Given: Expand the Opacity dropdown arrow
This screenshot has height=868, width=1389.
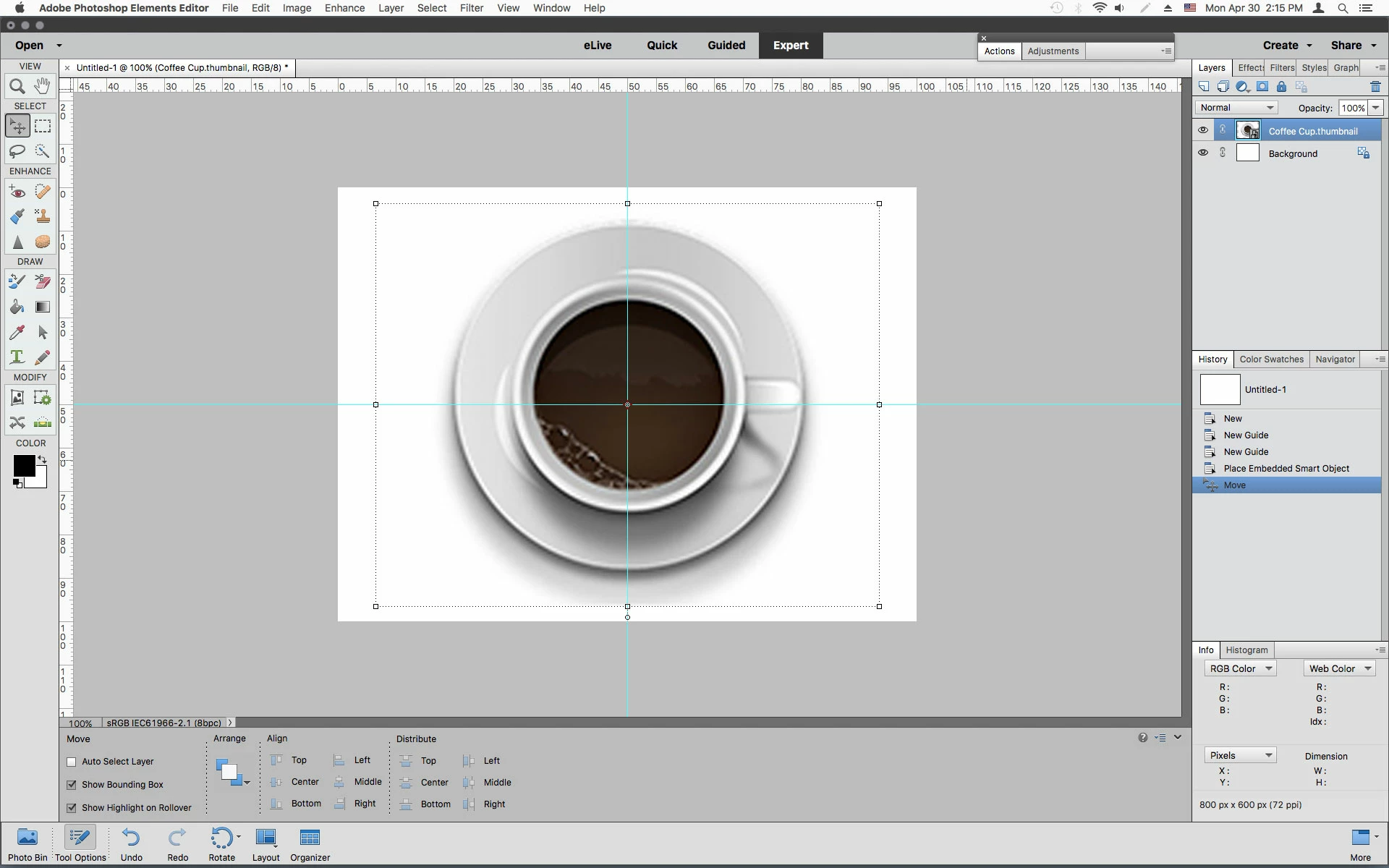Looking at the screenshot, I should pos(1375,108).
